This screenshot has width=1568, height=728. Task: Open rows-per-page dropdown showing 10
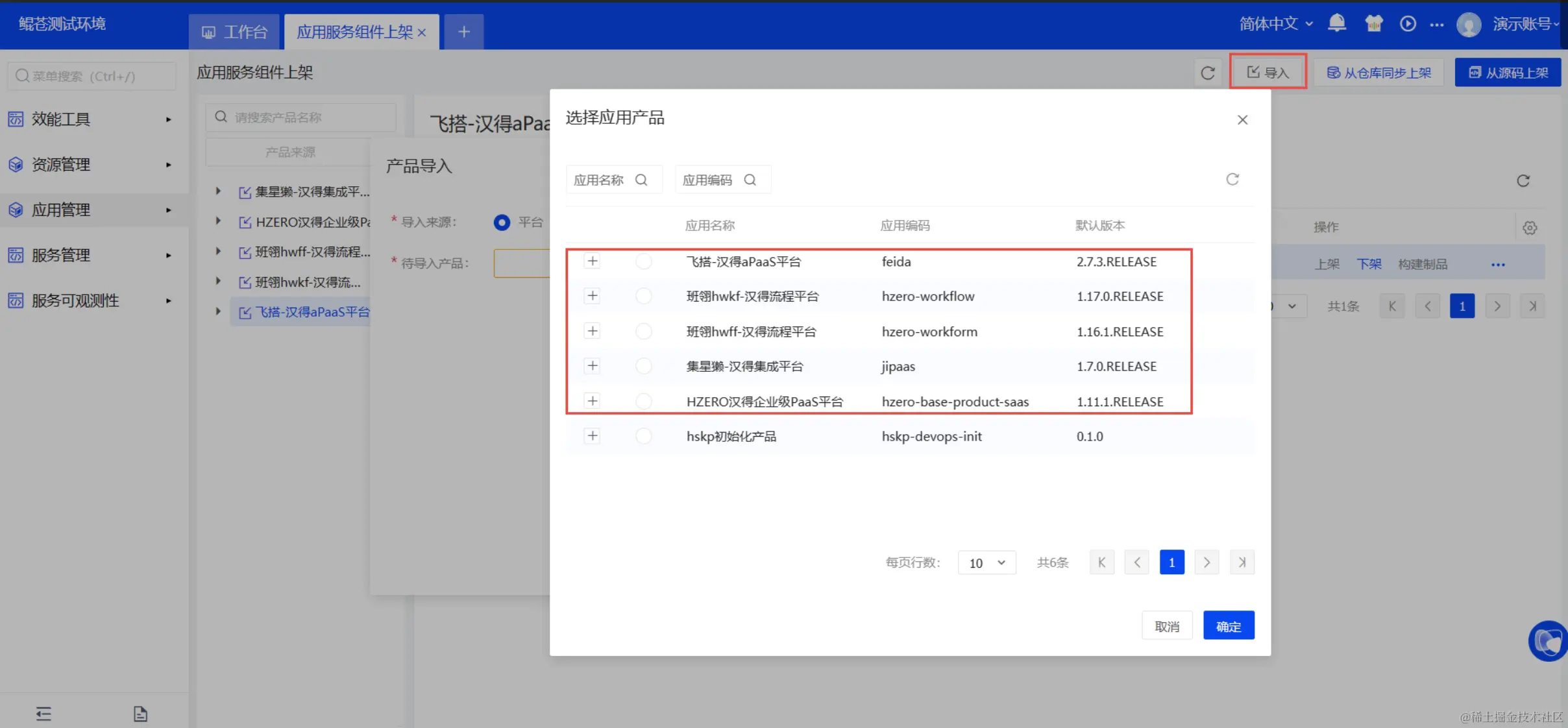point(986,563)
